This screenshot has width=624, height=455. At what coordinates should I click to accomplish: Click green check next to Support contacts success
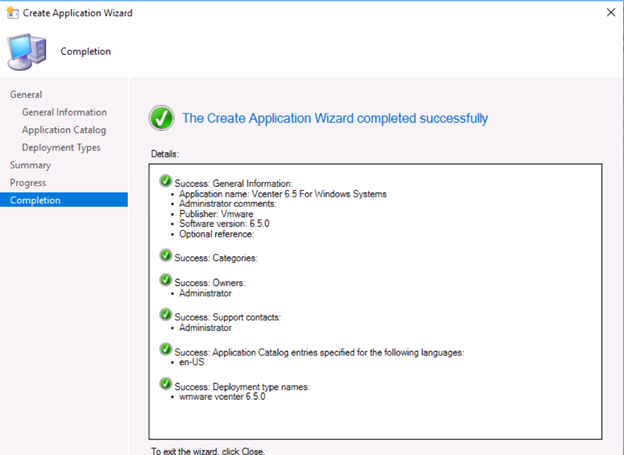tap(166, 314)
